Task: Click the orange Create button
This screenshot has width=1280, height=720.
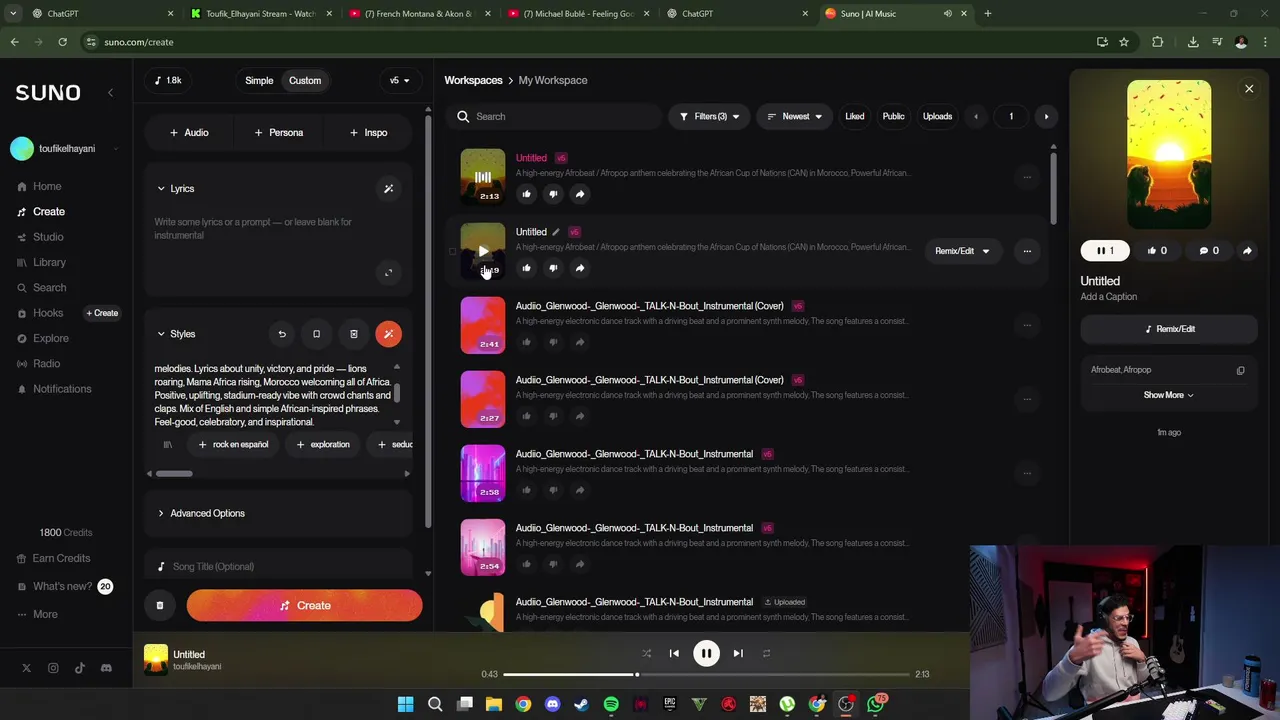Action: [x=304, y=605]
